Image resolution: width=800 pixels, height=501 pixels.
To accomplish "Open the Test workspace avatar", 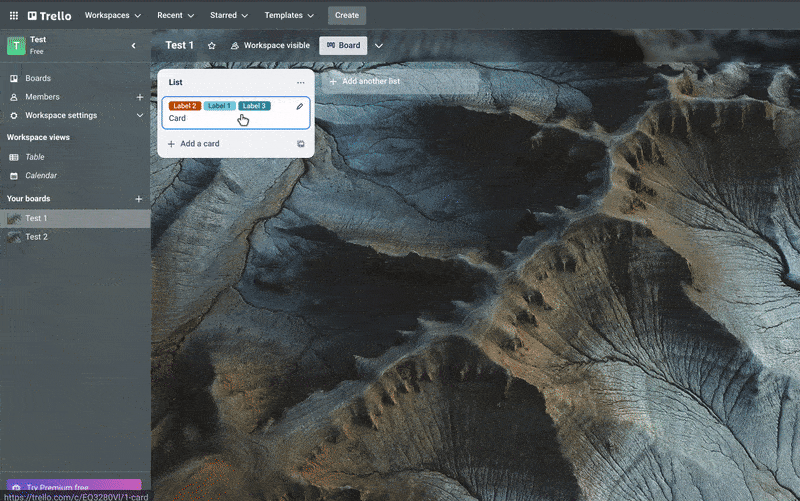I will (x=16, y=45).
